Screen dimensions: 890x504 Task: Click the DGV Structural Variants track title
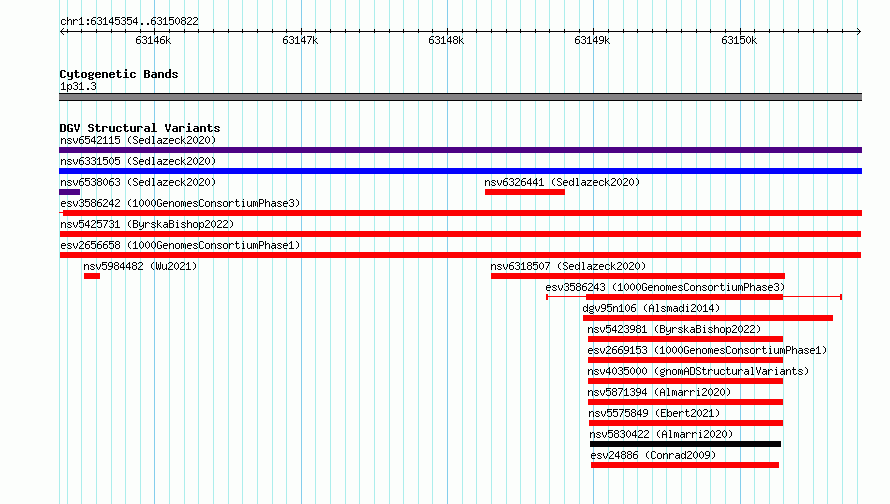pyautogui.click(x=140, y=128)
